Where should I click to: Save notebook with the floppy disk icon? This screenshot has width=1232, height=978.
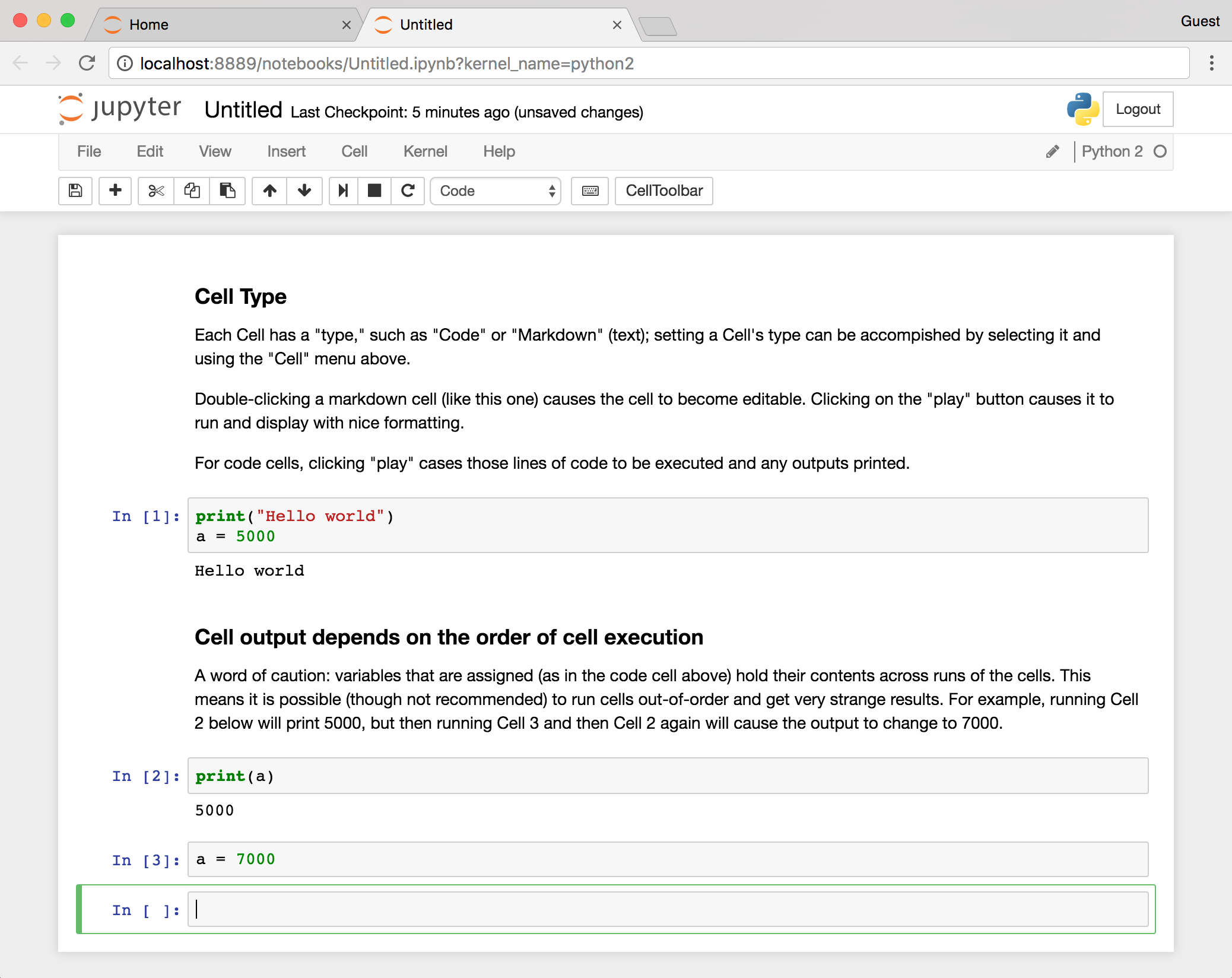75,190
